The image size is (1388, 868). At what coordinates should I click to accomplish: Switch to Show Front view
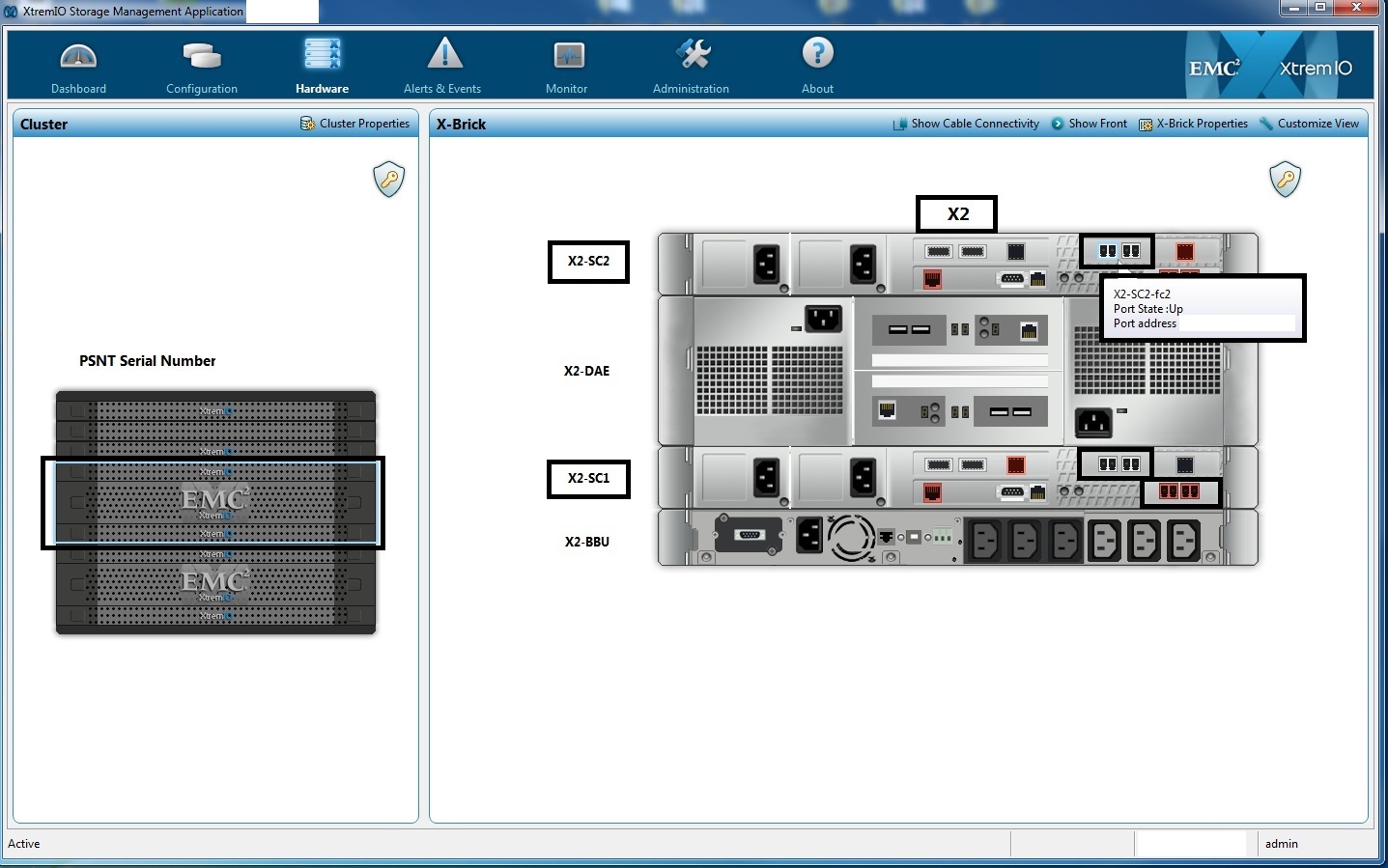click(1090, 124)
